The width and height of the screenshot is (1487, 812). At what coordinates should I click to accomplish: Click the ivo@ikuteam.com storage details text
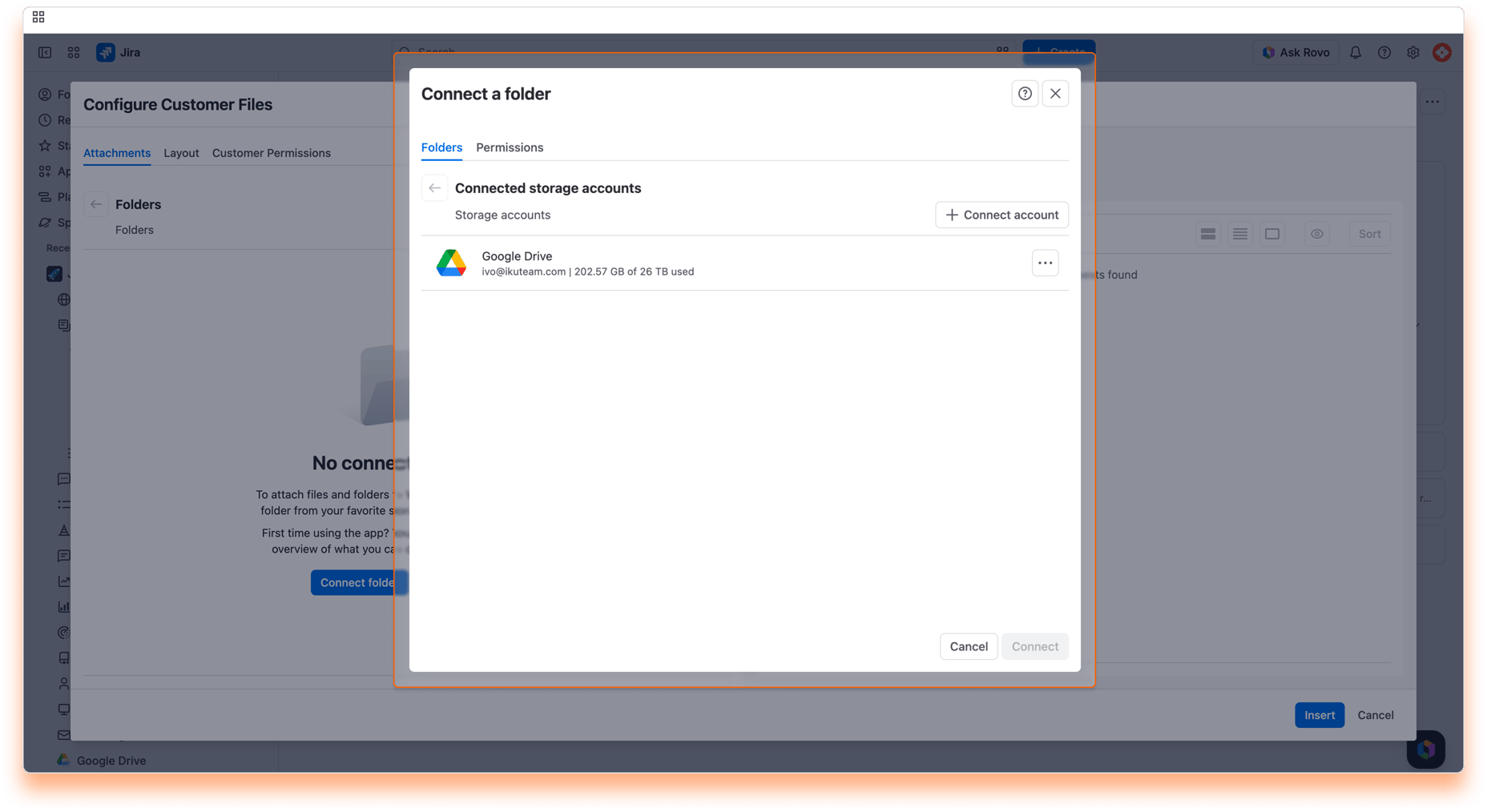pos(587,271)
